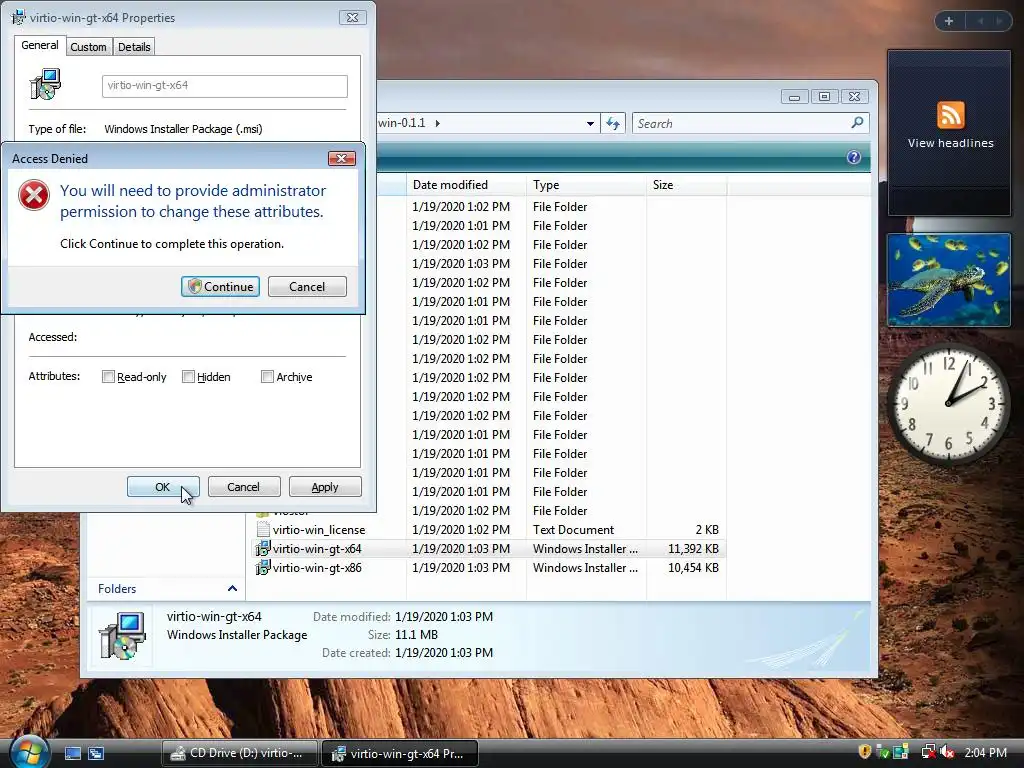The height and width of the screenshot is (768, 1024).
Task: Click the sidebar next arrow
Action: (x=999, y=21)
